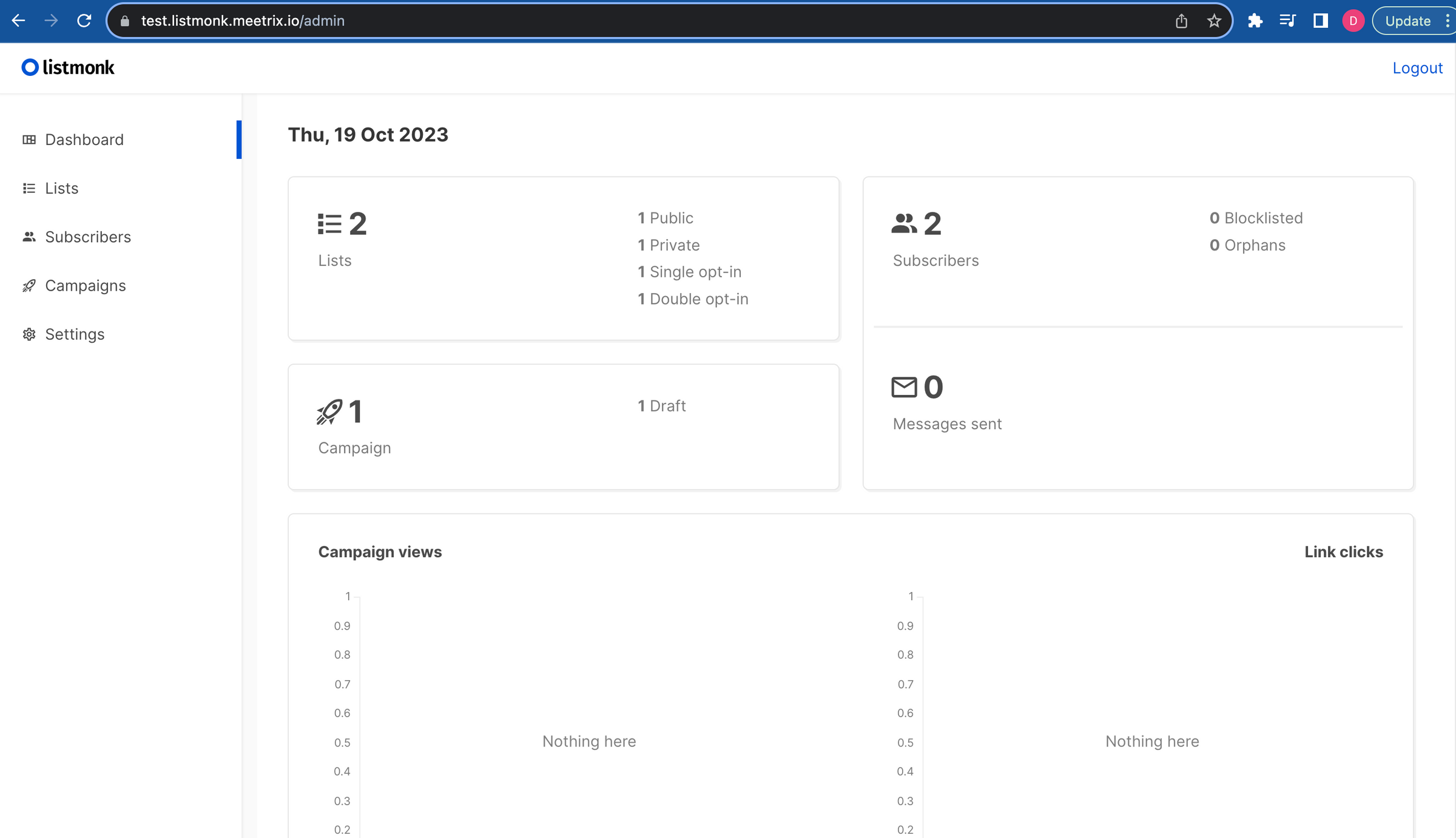The height and width of the screenshot is (838, 1456).
Task: Click the listmonk logo icon
Action: pyautogui.click(x=29, y=67)
